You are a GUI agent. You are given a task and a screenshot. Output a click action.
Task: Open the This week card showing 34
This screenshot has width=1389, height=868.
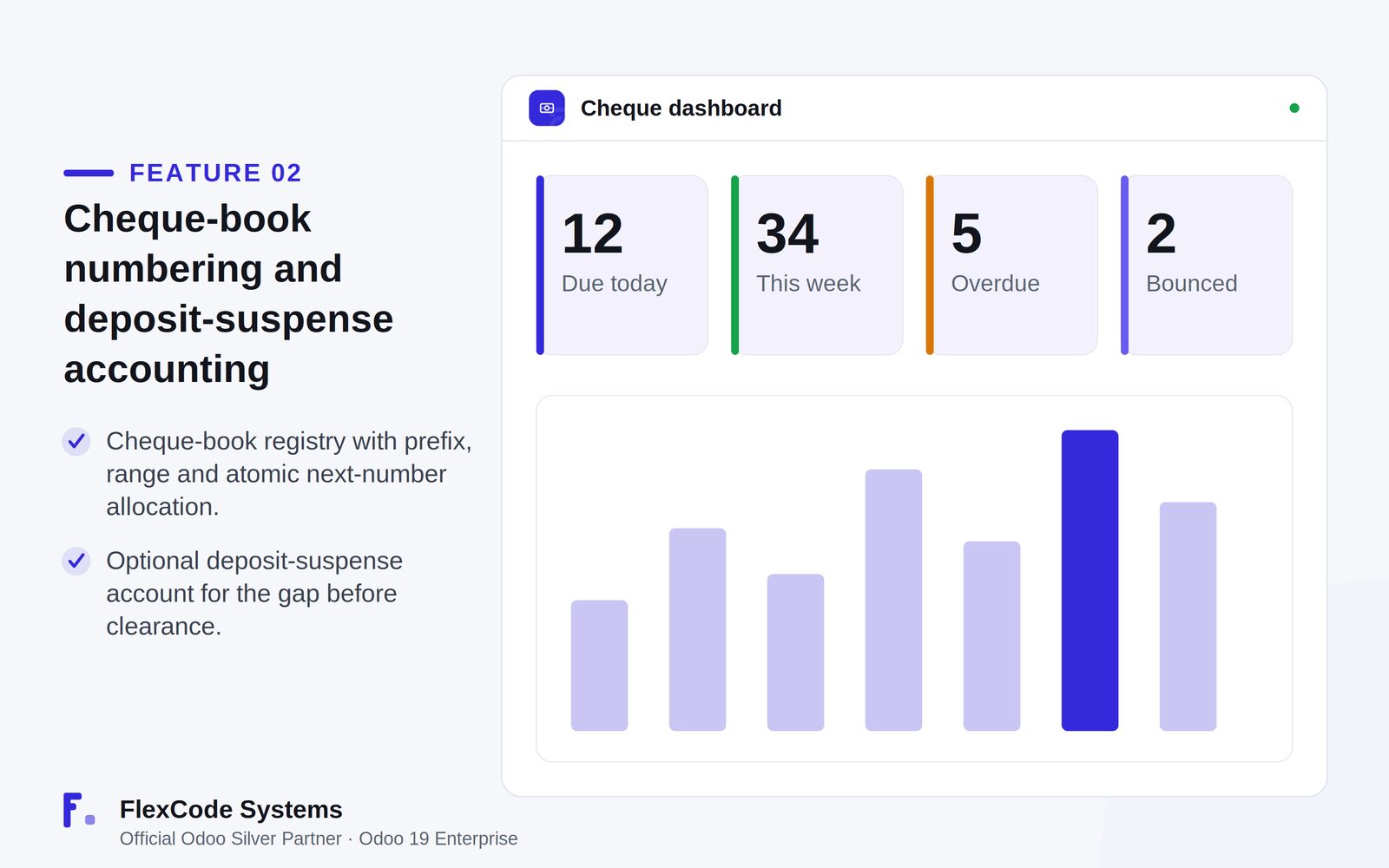(817, 265)
